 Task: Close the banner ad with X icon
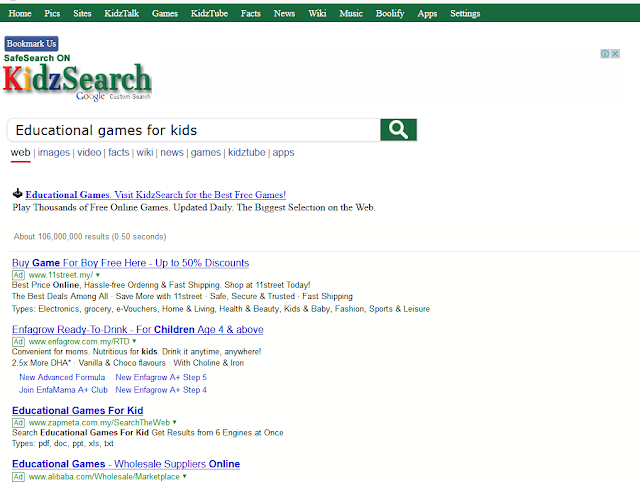(615, 53)
